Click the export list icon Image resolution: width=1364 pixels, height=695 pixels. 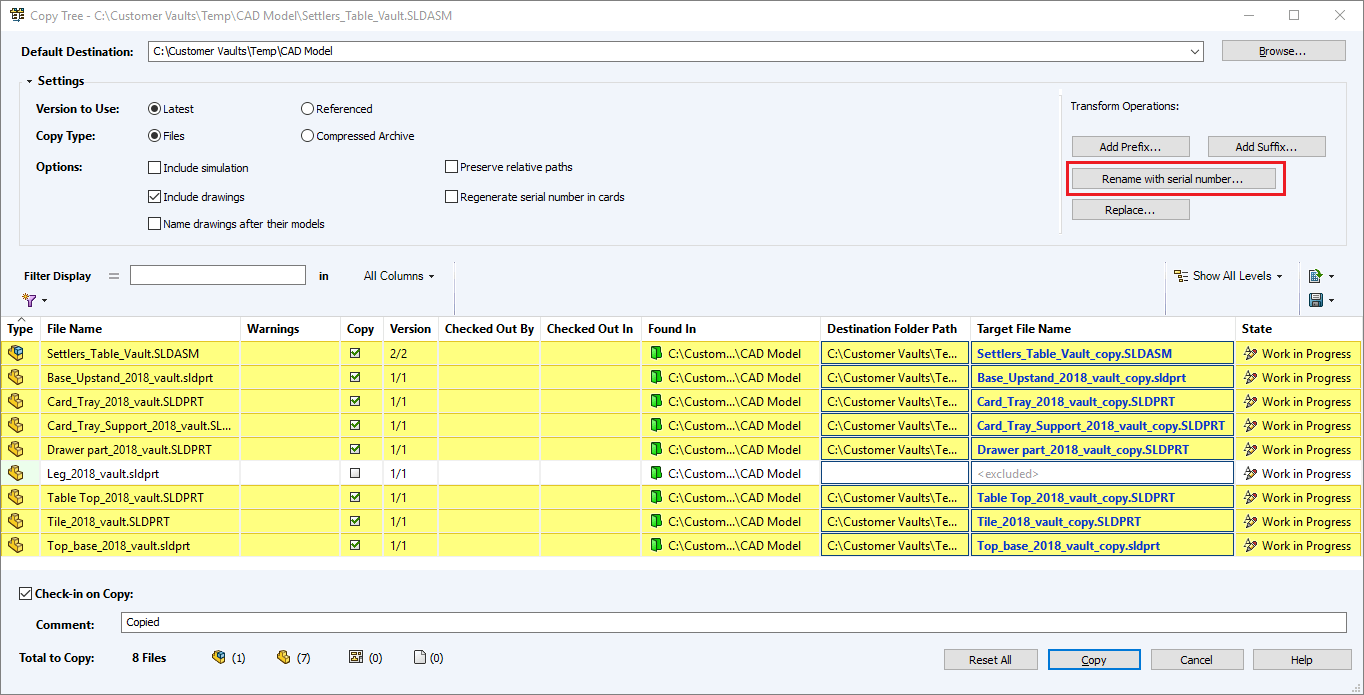coord(1315,276)
